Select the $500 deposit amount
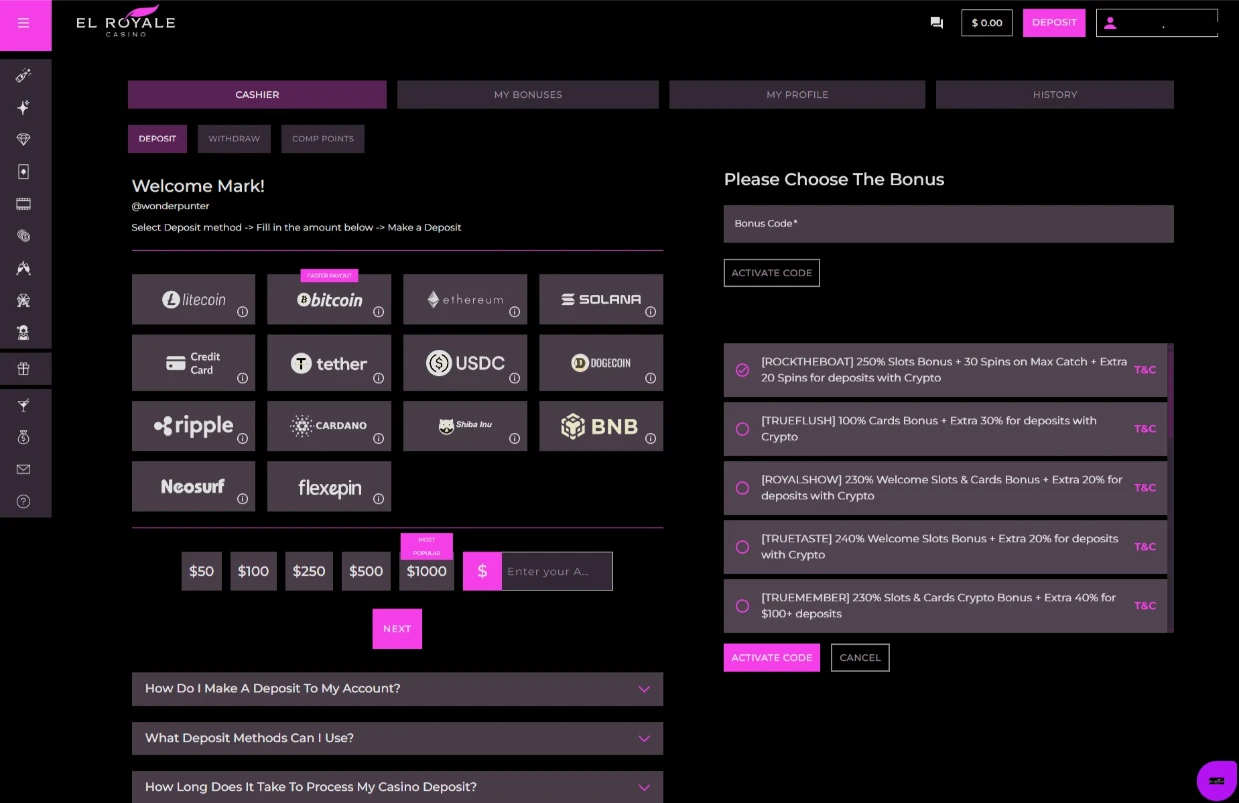Viewport: 1239px width, 803px height. 365,571
